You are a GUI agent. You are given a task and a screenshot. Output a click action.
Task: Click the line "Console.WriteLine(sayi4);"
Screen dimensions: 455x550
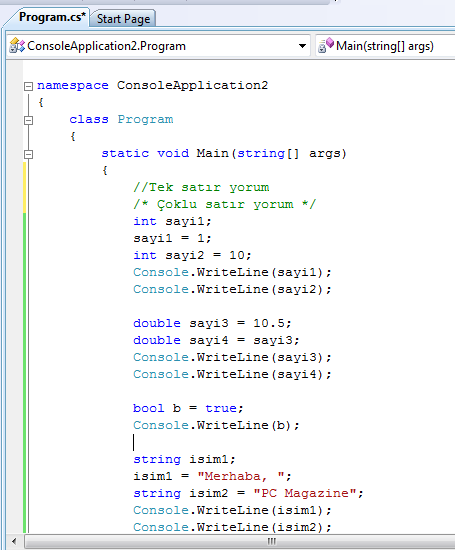point(232,374)
